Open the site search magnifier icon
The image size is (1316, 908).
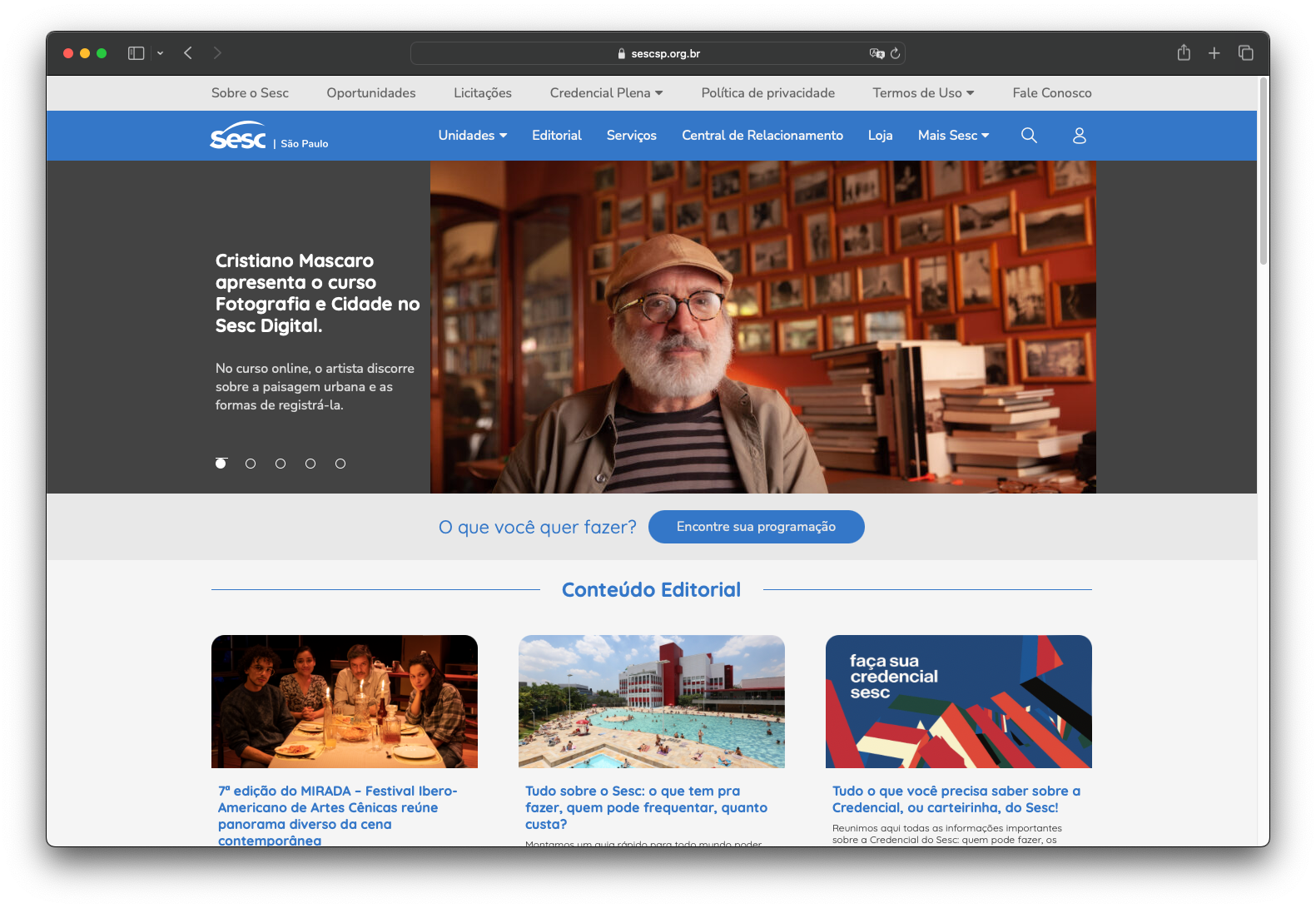click(x=1029, y=135)
